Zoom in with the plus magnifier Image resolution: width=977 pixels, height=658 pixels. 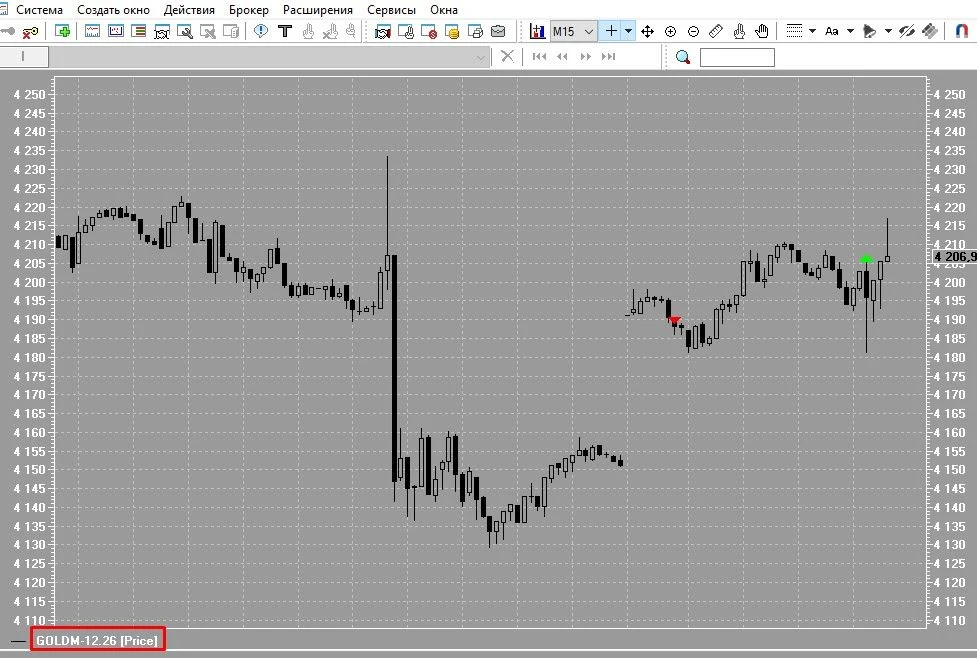(670, 31)
